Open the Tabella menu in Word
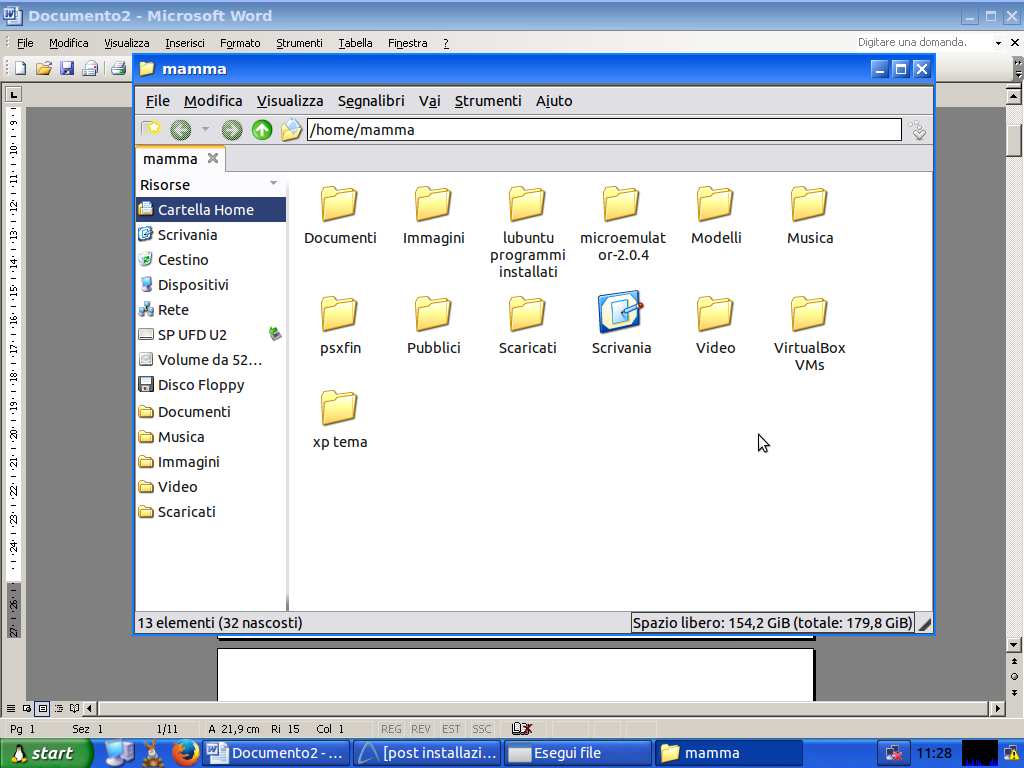 355,43
